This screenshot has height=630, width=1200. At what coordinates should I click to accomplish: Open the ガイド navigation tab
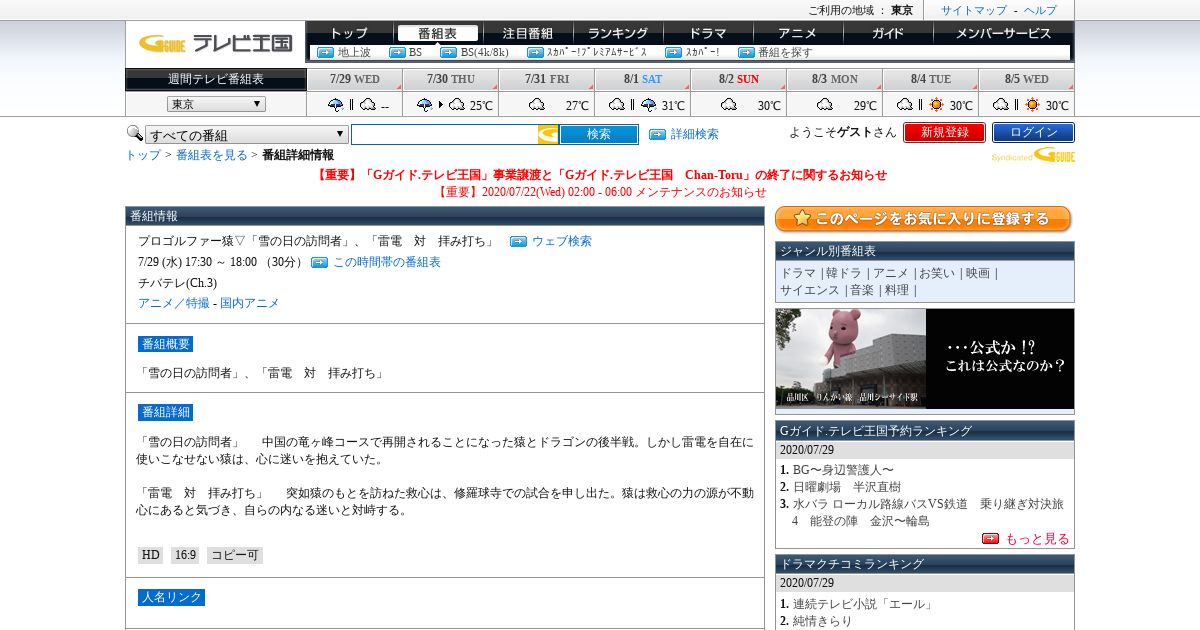click(887, 33)
